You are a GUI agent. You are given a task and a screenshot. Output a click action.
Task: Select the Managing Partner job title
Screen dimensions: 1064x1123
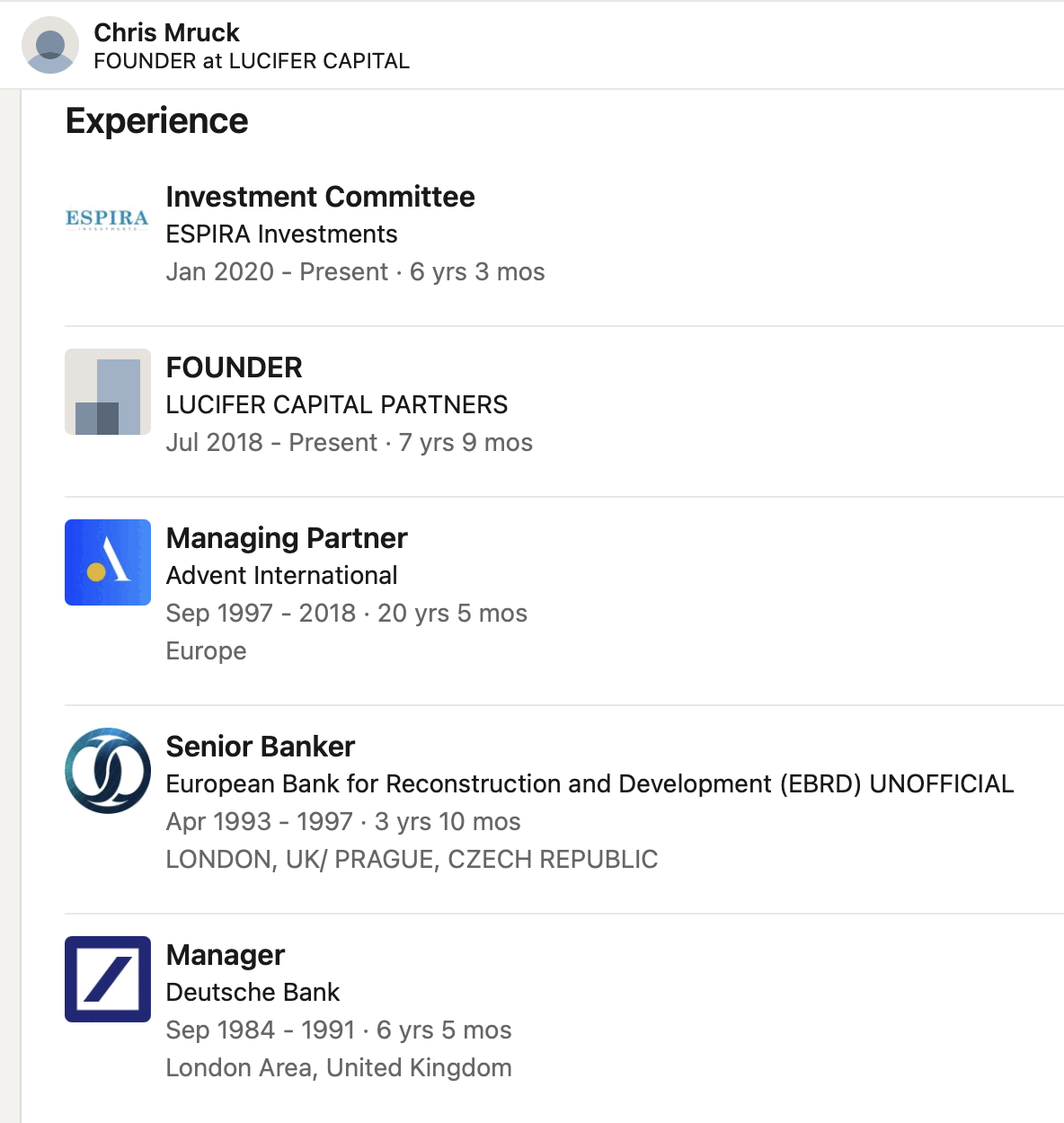(287, 538)
